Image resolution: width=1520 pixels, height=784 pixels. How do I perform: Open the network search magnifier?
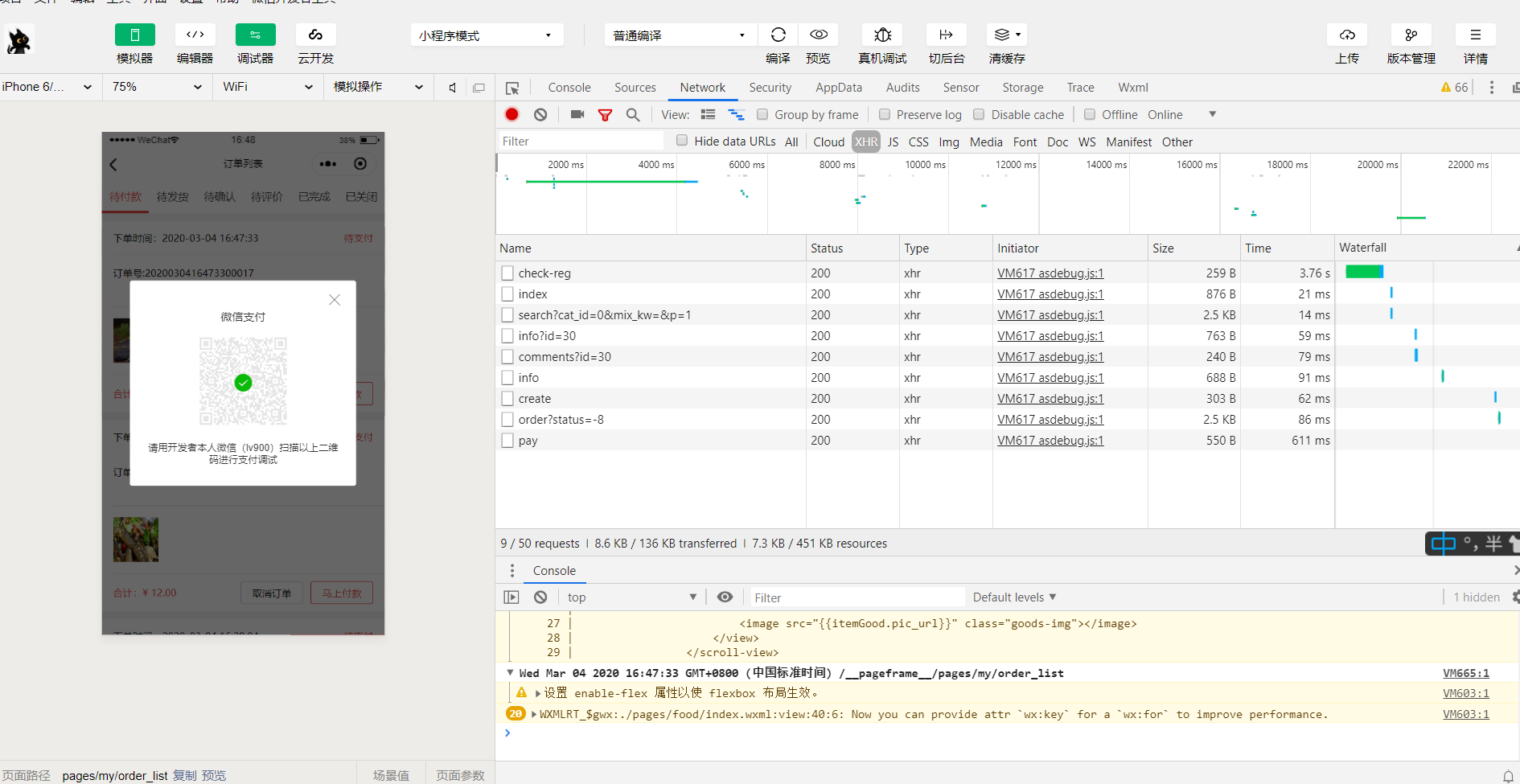633,114
